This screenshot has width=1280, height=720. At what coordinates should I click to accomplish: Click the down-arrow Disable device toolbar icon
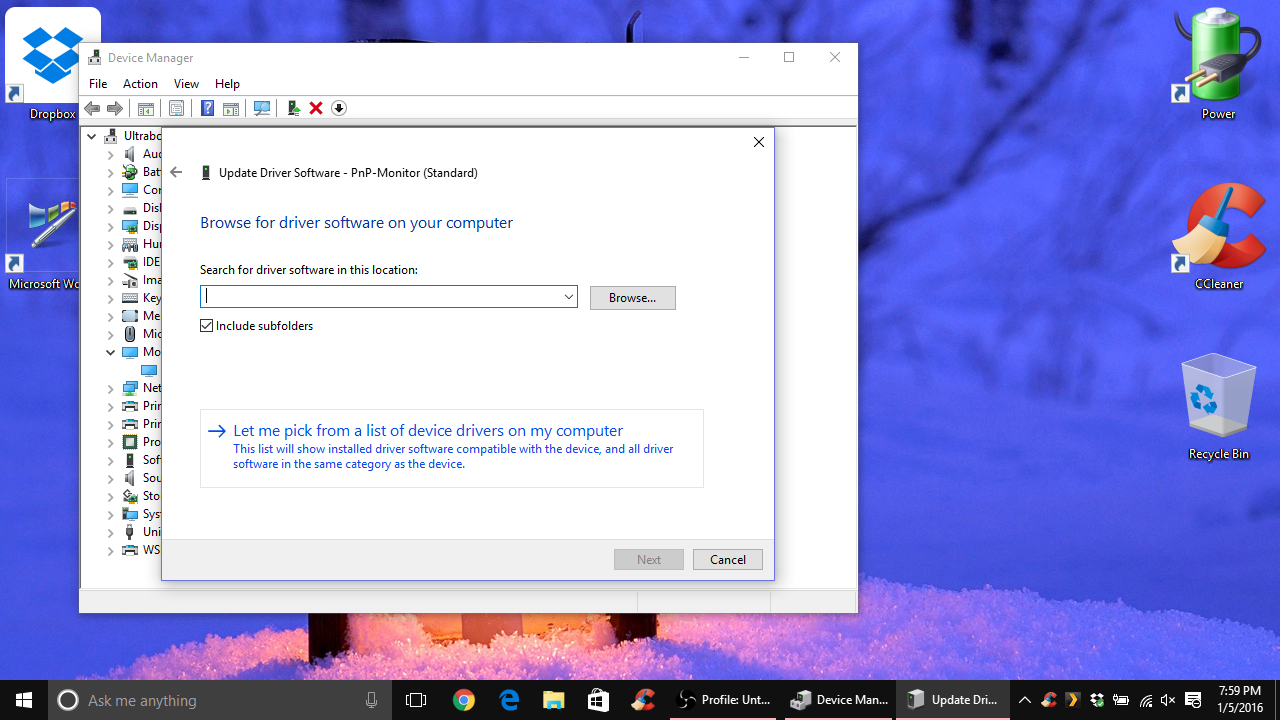point(339,108)
